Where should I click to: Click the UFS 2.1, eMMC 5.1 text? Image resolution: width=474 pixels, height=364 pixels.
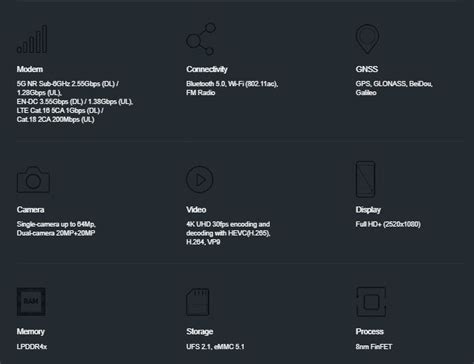click(215, 347)
